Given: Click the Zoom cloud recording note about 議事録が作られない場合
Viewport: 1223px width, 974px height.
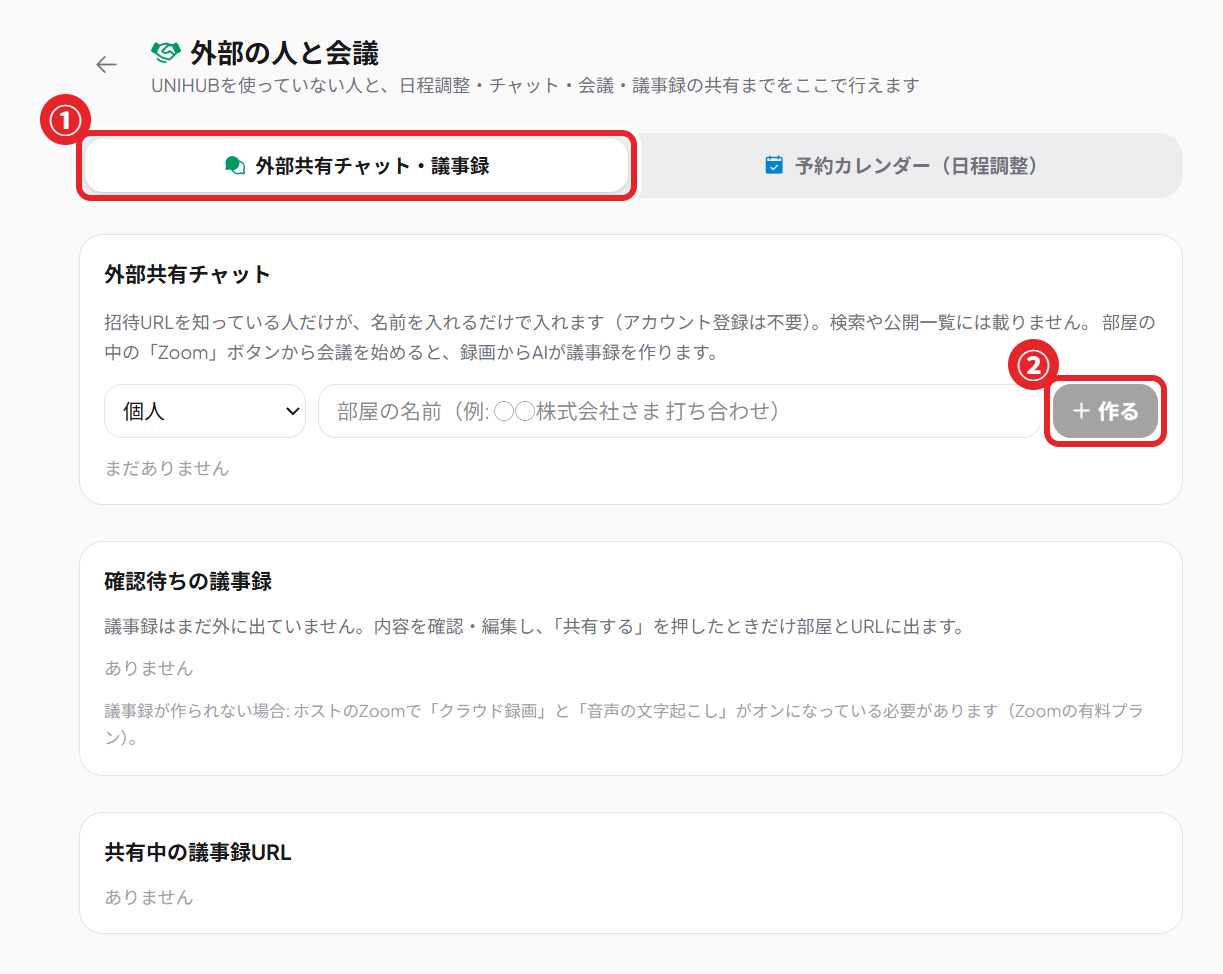Looking at the screenshot, I should point(624,725).
